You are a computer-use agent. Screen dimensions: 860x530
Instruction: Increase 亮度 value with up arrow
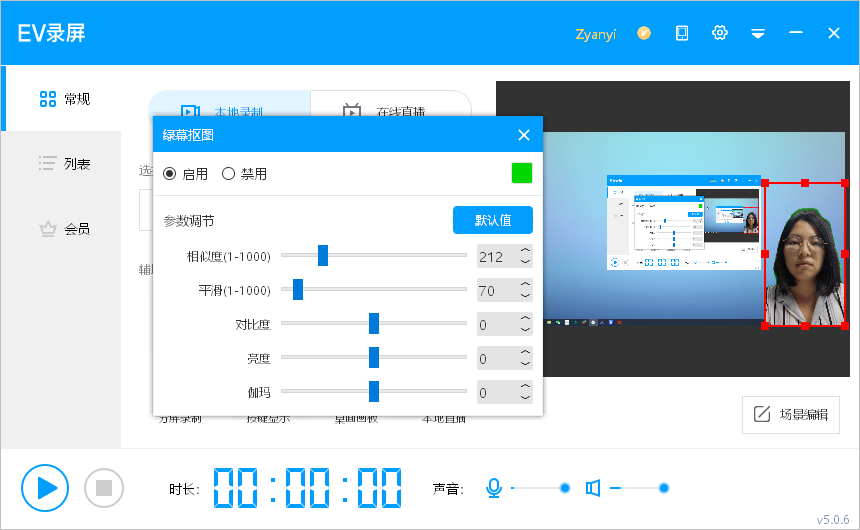tap(525, 352)
